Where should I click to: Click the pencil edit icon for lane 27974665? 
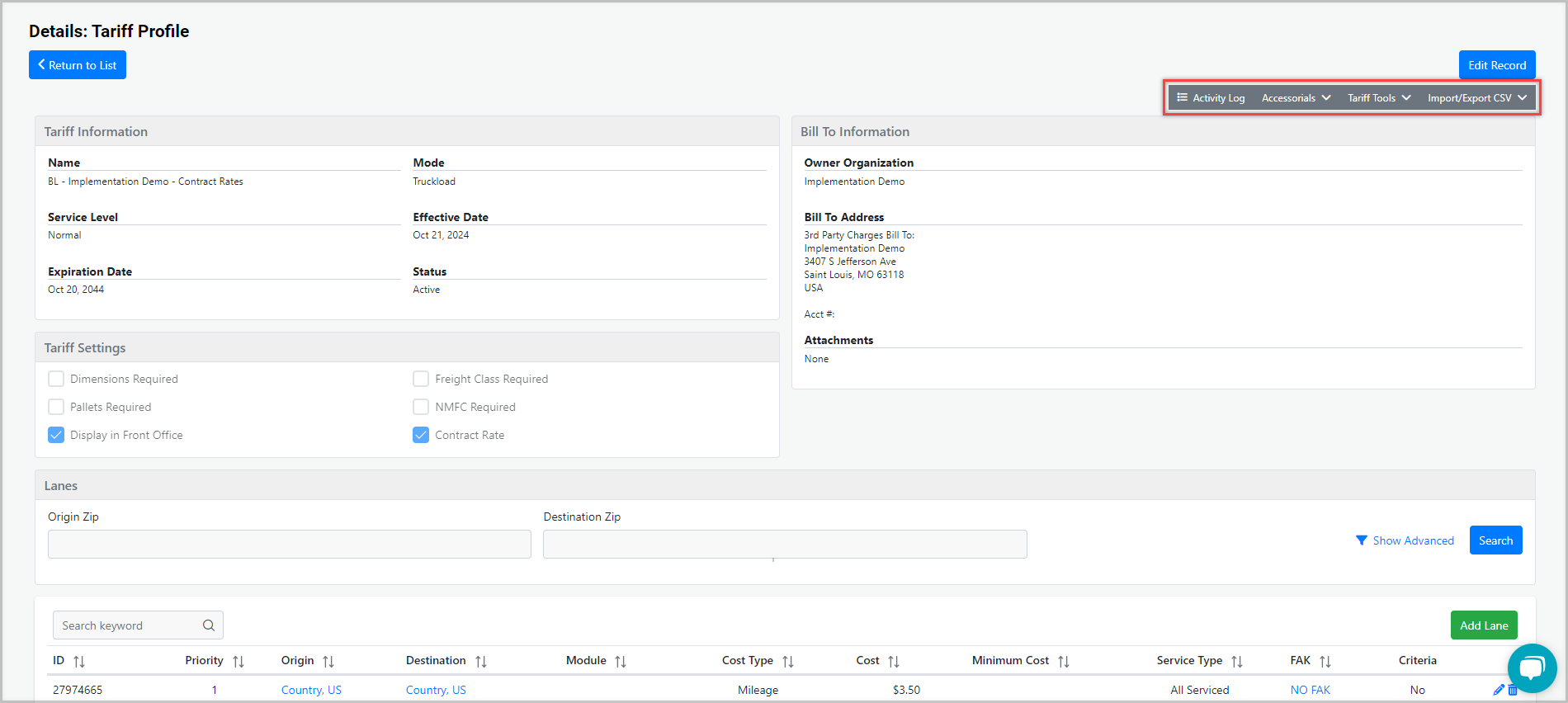point(1499,690)
